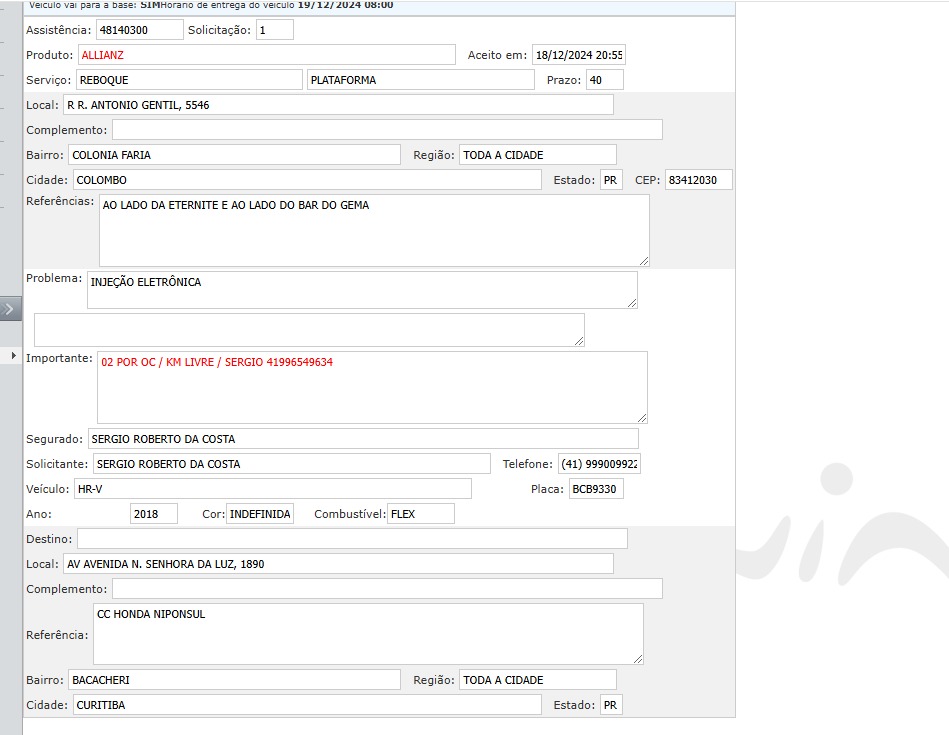Image resolution: width=949 pixels, height=735 pixels.
Task: Click the small triangle arrow beside Importante
Action: point(13,356)
